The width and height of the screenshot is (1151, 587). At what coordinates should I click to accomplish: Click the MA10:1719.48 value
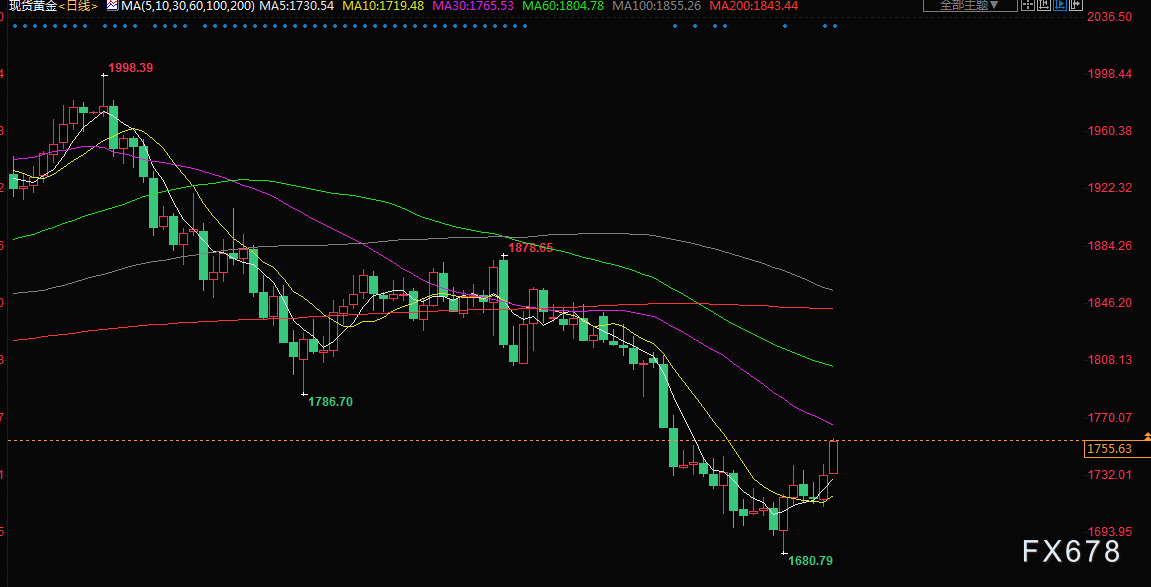pyautogui.click(x=382, y=6)
